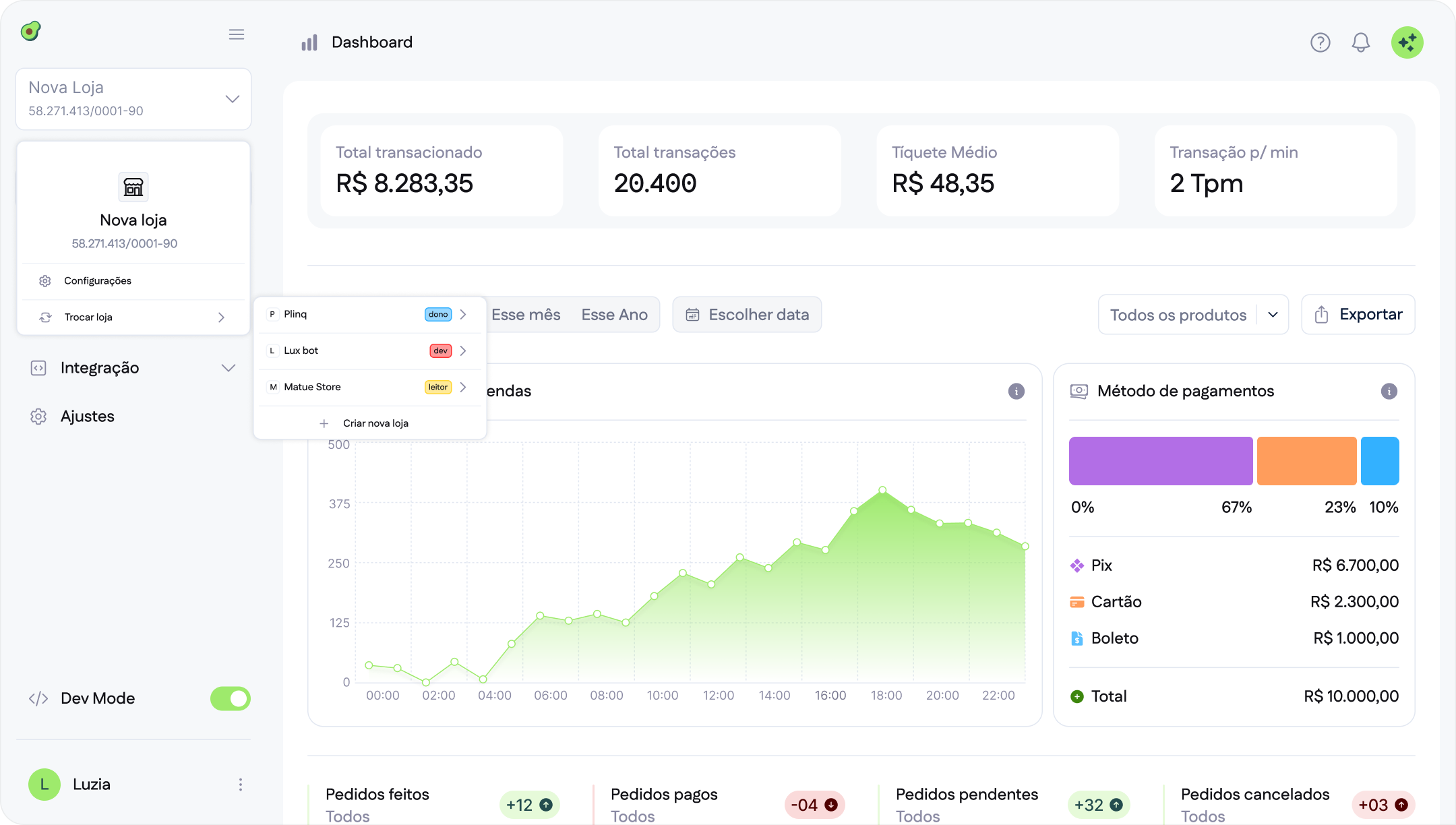Click the purple Pix segment in payments bar
The height and width of the screenshot is (825, 1456).
click(x=1160, y=460)
